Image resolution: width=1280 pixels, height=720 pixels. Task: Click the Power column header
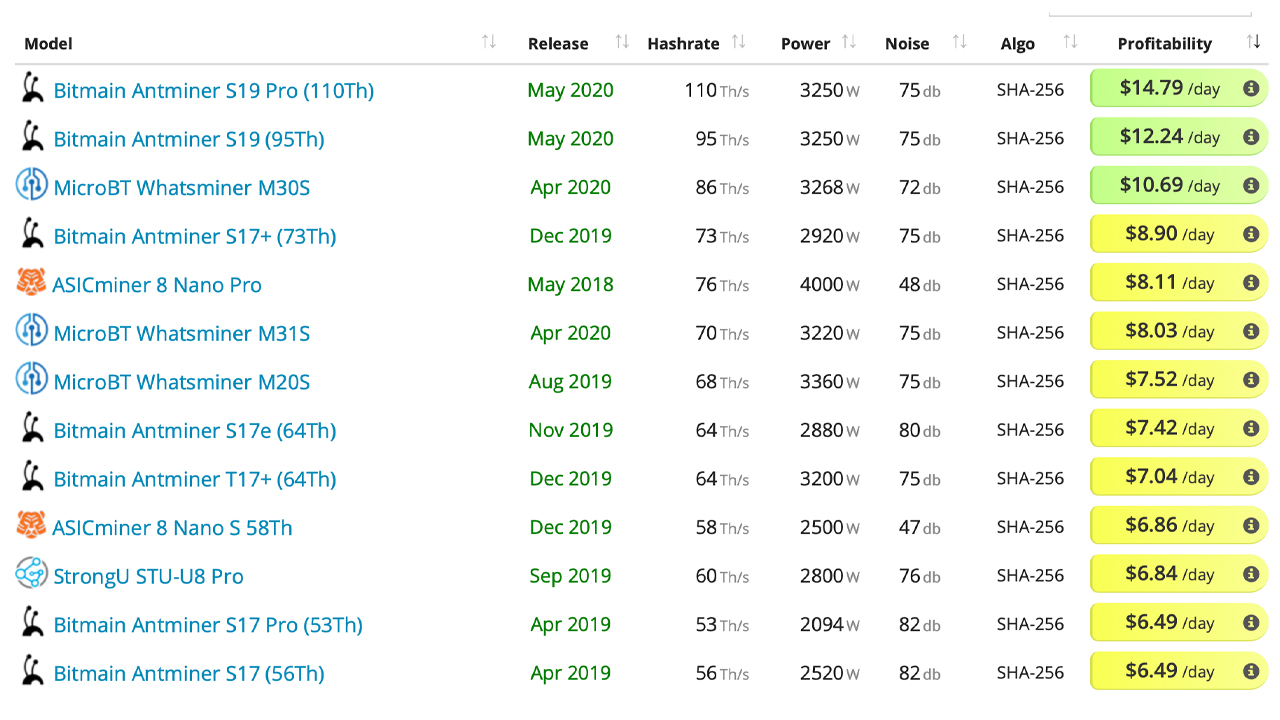805,44
